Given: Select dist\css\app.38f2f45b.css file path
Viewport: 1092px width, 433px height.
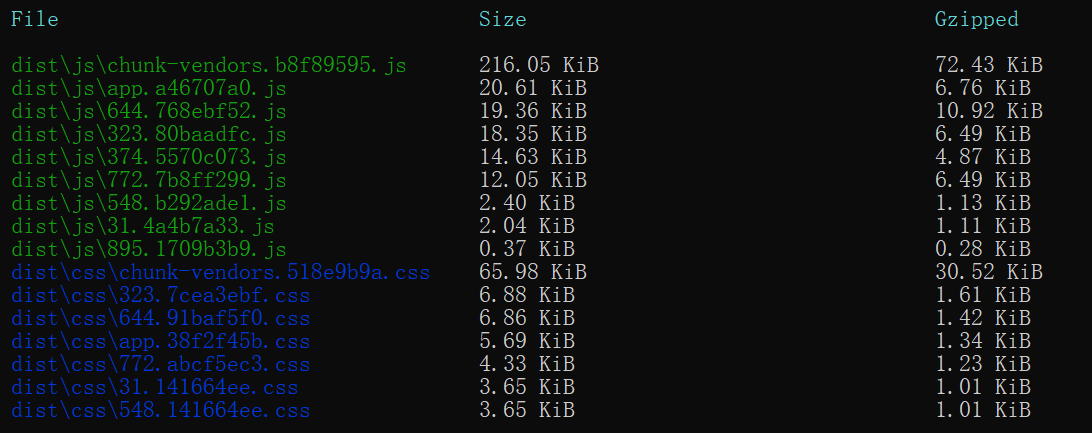Looking at the screenshot, I should pyautogui.click(x=160, y=341).
